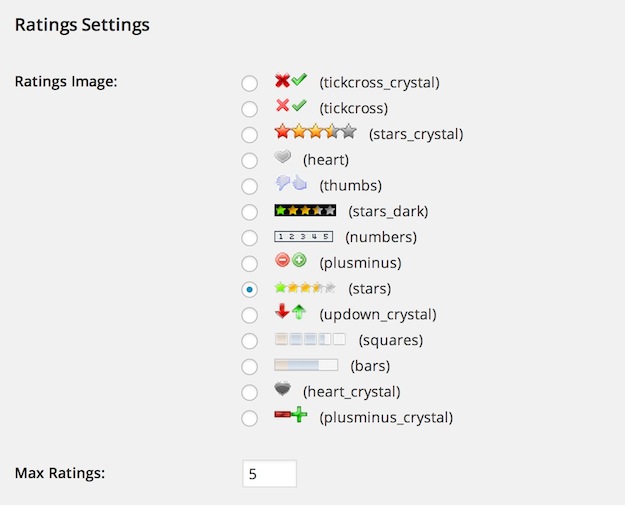
Task: Click the dark heart_crystal icon
Action: pos(283,389)
